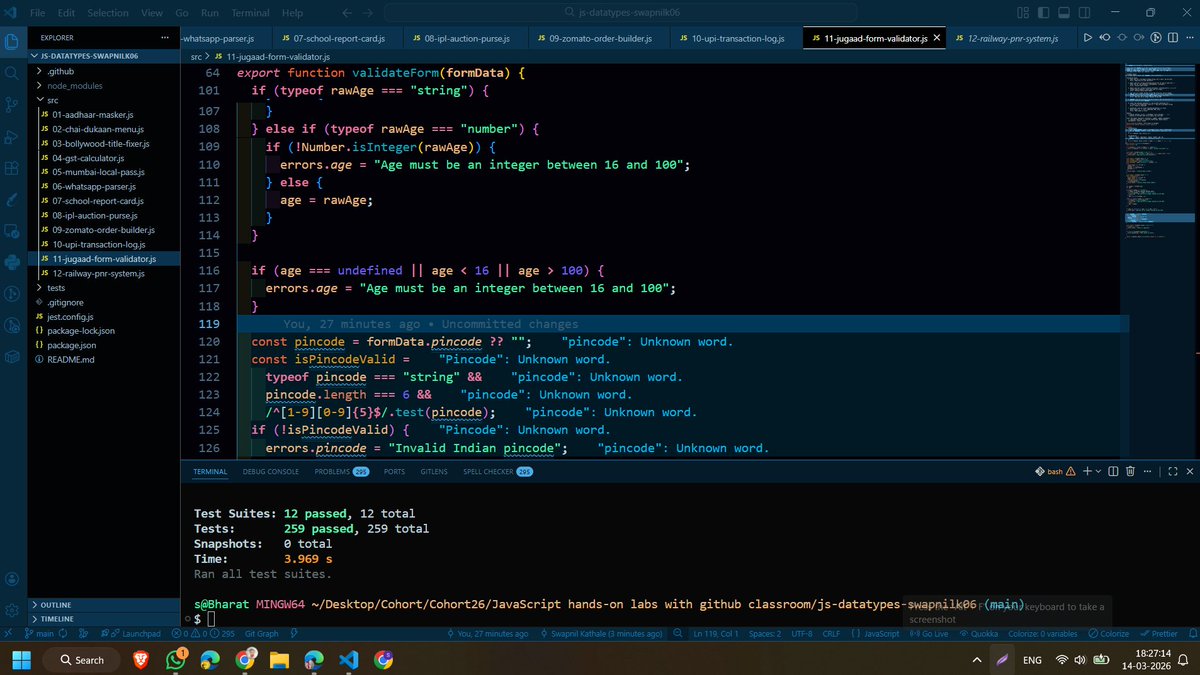Image resolution: width=1200 pixels, height=675 pixels.
Task: Switch to the SPELL CHECKER tab
Action: (498, 471)
